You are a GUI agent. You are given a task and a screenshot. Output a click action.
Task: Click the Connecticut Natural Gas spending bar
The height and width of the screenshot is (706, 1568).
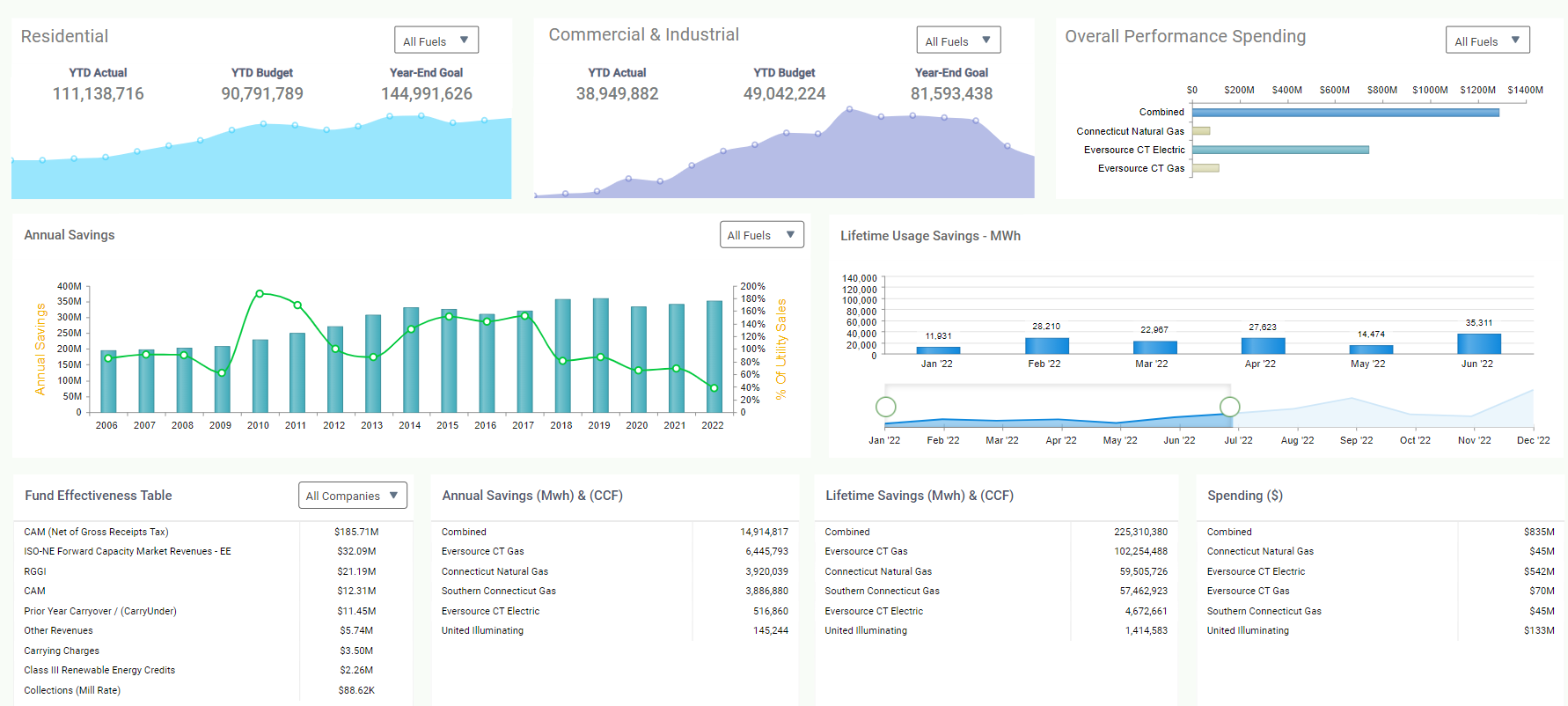click(1201, 131)
